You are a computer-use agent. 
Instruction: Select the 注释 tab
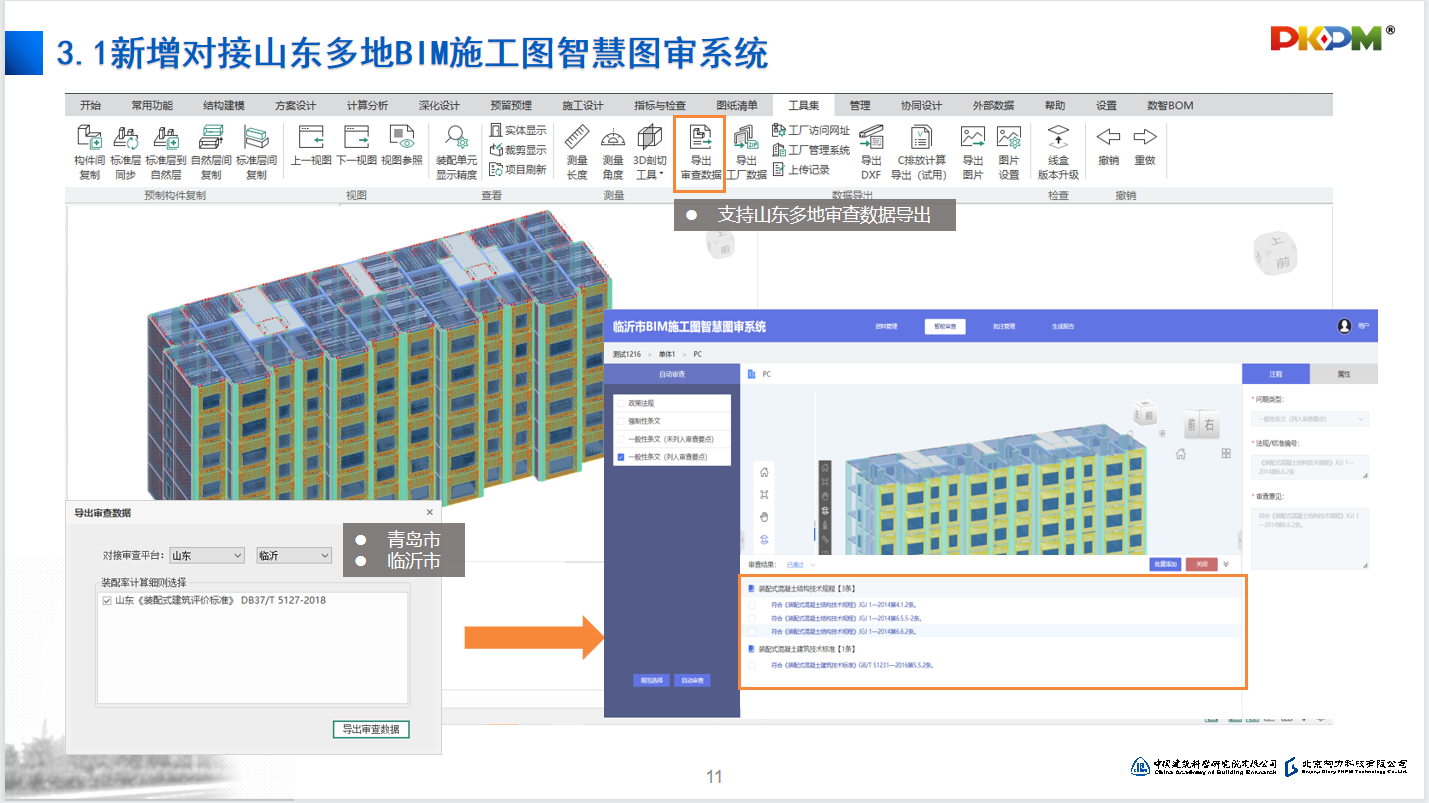(1276, 374)
